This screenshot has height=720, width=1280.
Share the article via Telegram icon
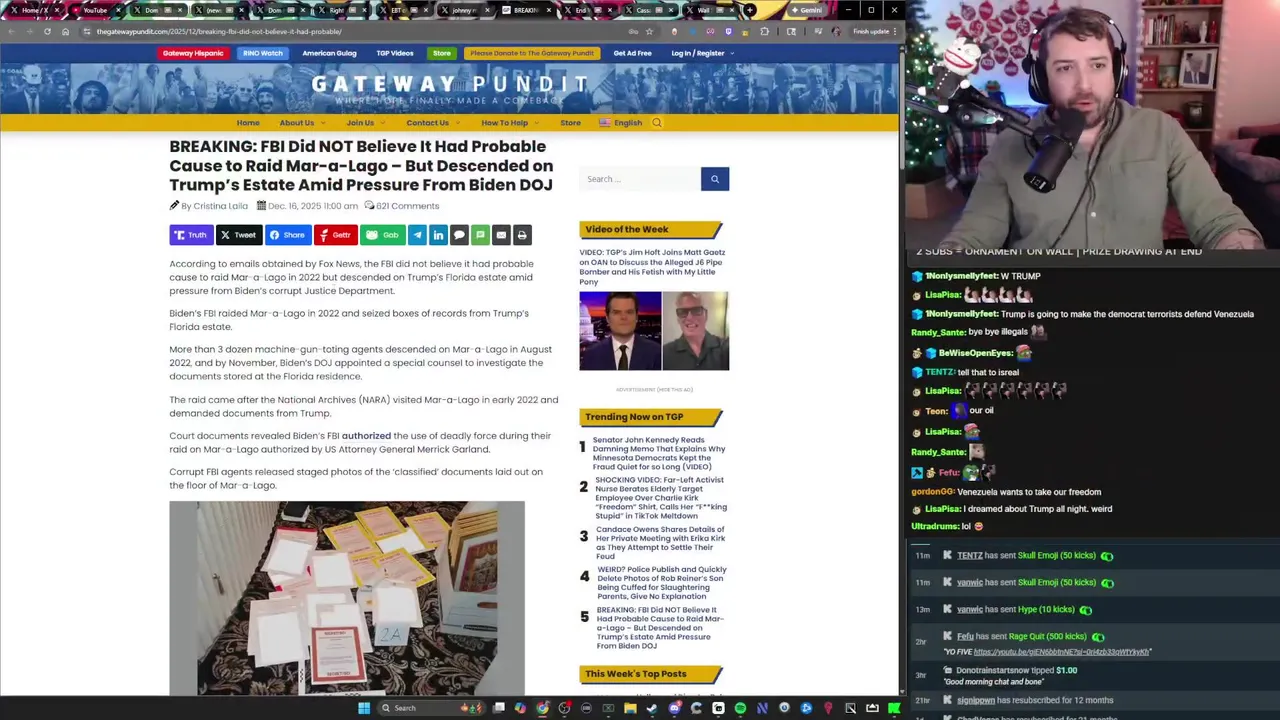tap(417, 235)
